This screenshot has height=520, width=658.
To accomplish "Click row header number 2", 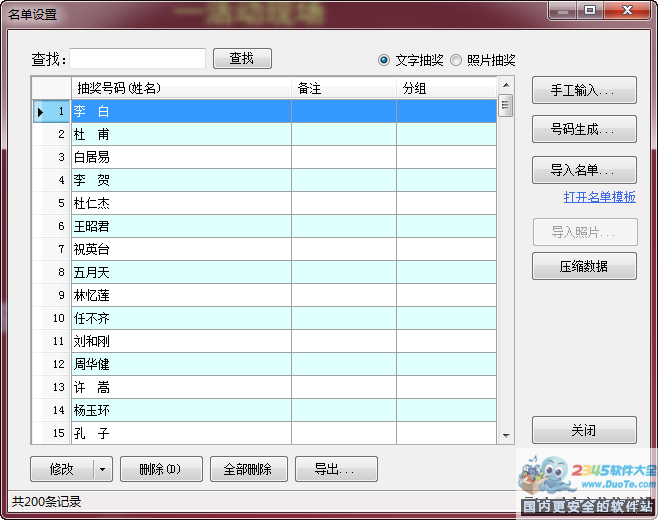I will (x=52, y=134).
